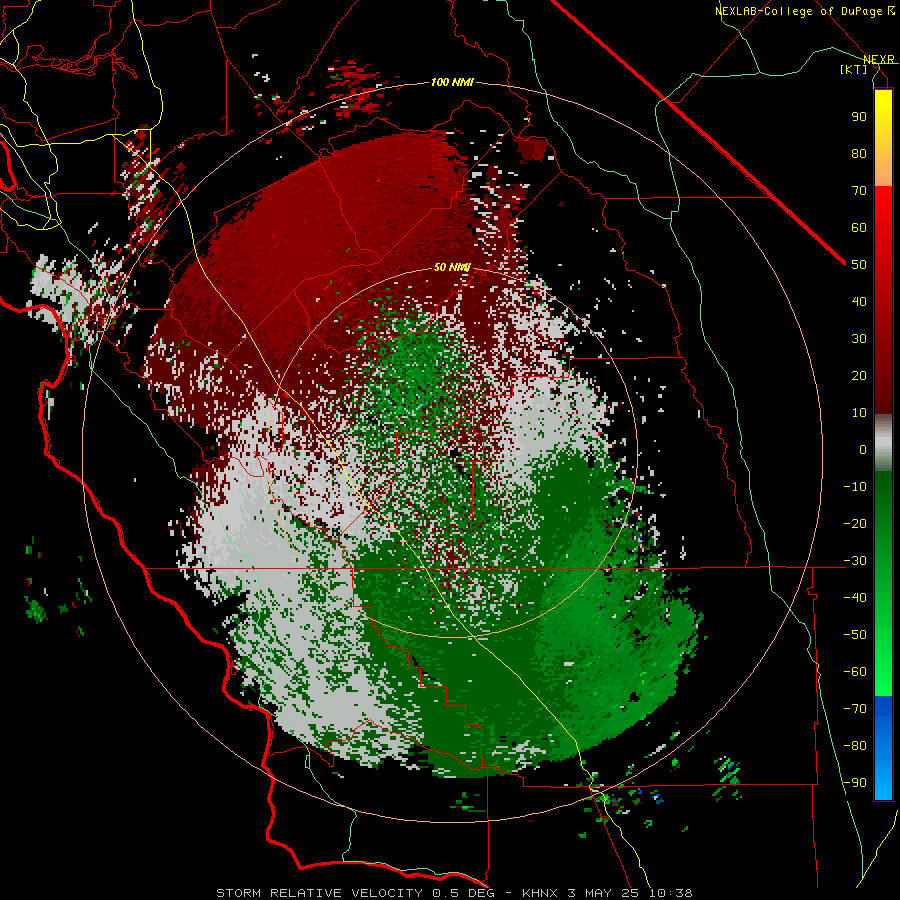Click the 80 value on the velocity scale
900x900 pixels.
pyautogui.click(x=859, y=153)
